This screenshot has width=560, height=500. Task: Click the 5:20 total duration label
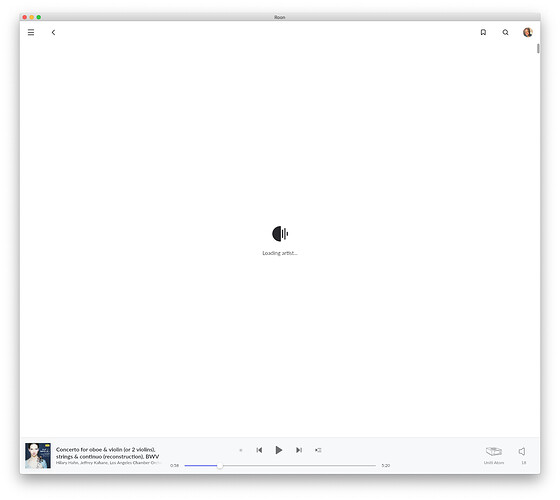coord(386,466)
